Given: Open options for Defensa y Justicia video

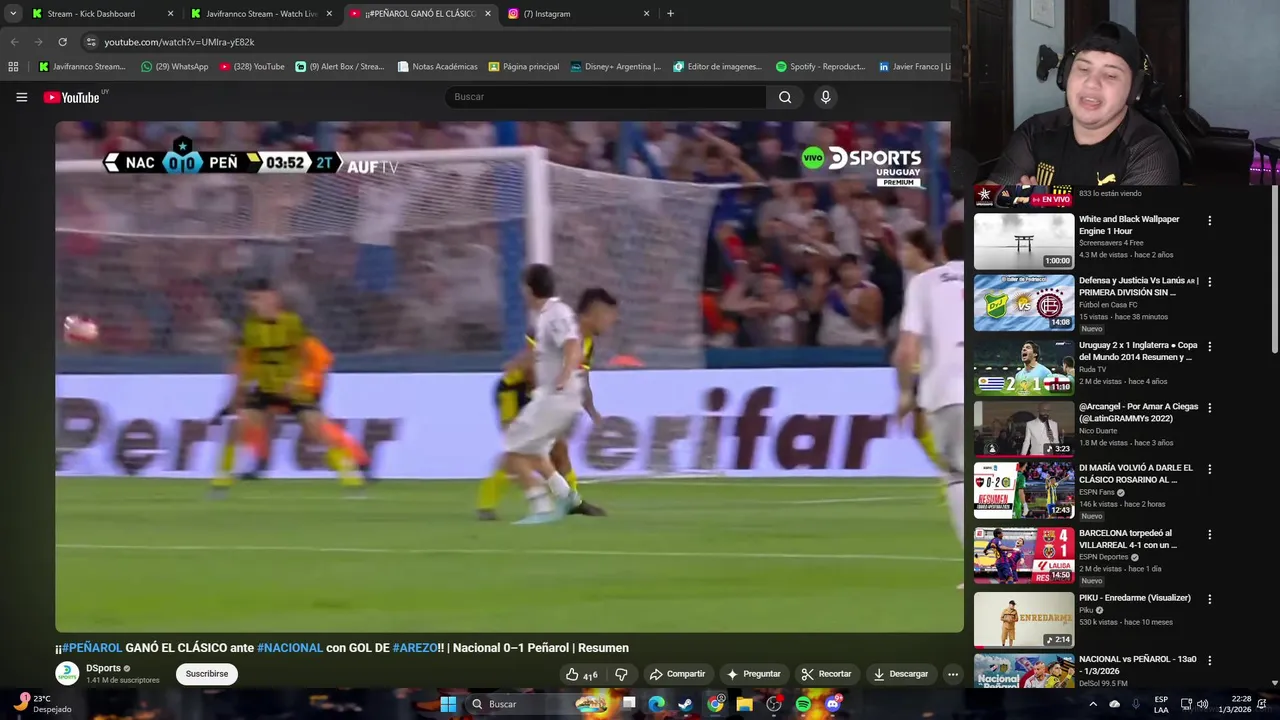Looking at the screenshot, I should click(x=1209, y=282).
